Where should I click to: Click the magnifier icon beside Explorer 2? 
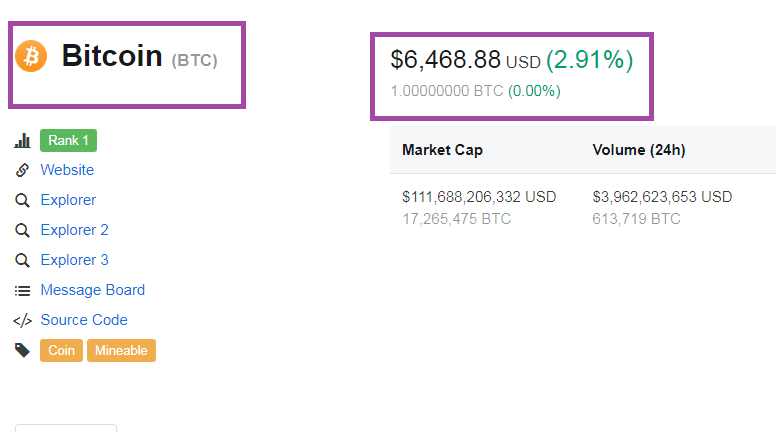pos(22,231)
